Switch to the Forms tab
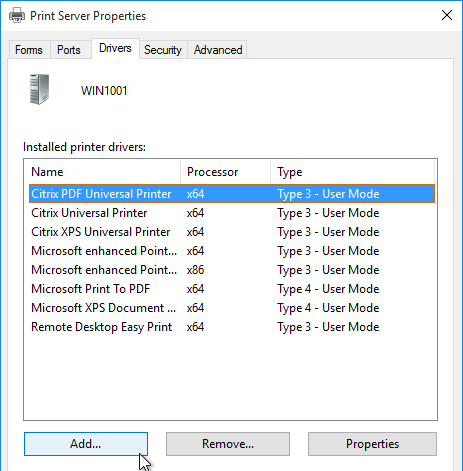Viewport: 463px width, 471px height. coord(29,50)
